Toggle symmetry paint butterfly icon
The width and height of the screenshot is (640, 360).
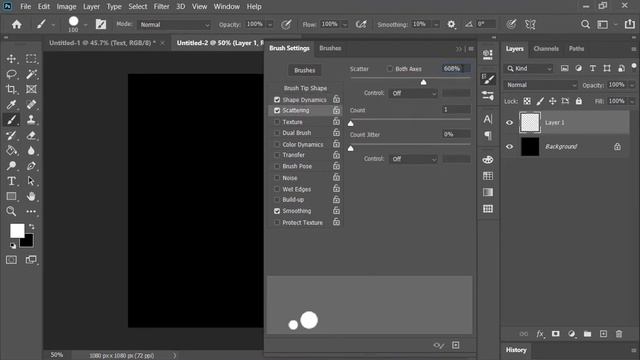(x=530, y=24)
